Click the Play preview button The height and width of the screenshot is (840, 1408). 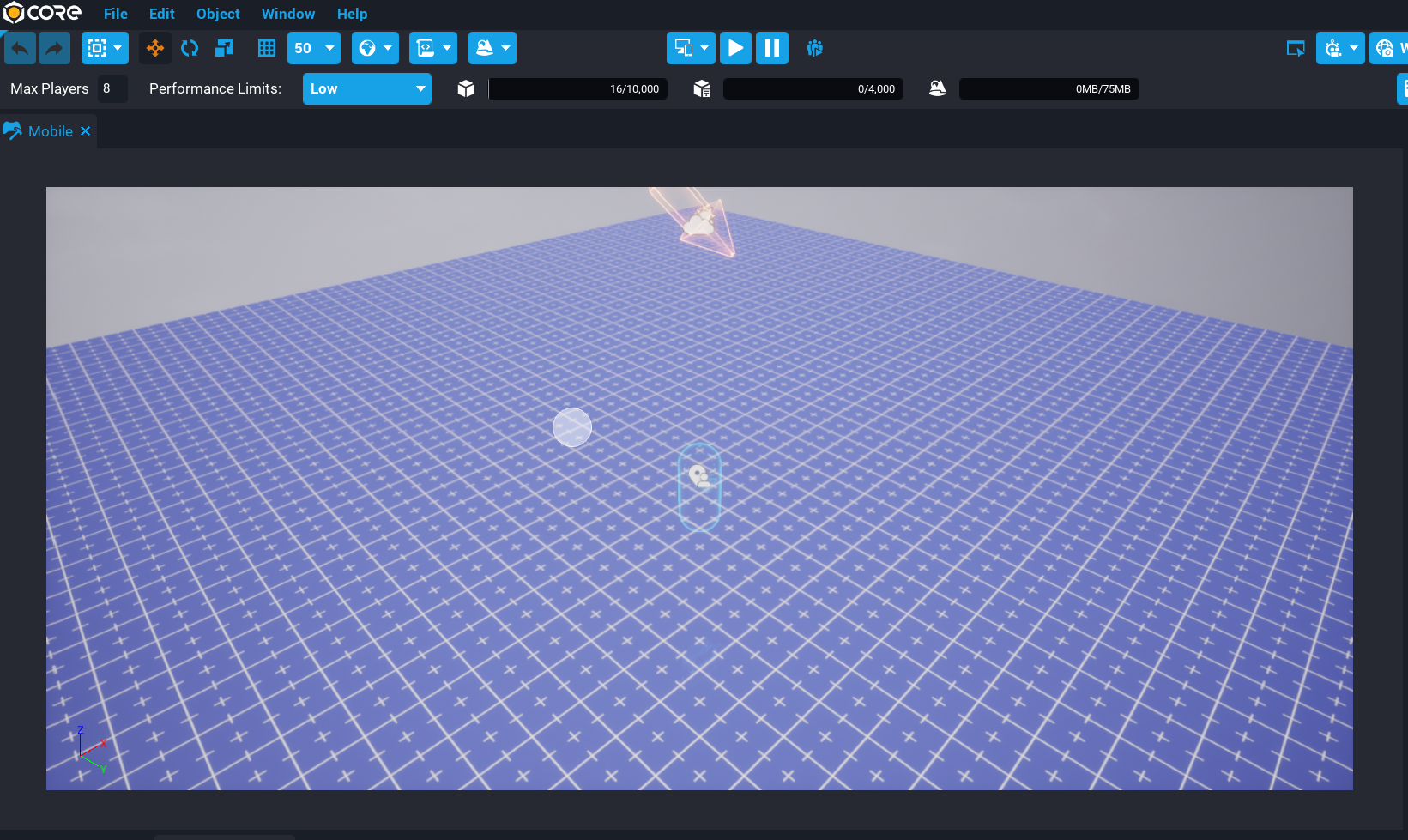tap(735, 48)
